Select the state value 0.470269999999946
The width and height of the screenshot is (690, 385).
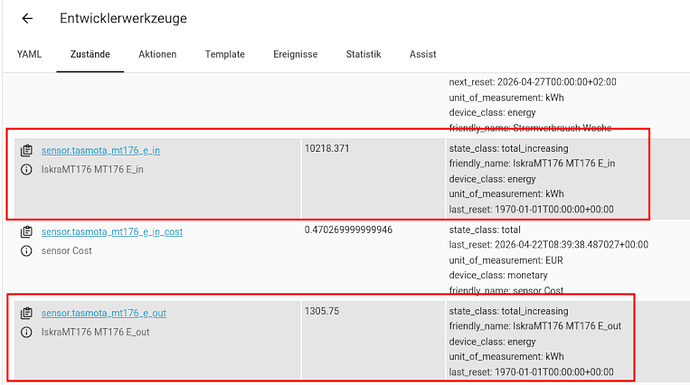349,230
